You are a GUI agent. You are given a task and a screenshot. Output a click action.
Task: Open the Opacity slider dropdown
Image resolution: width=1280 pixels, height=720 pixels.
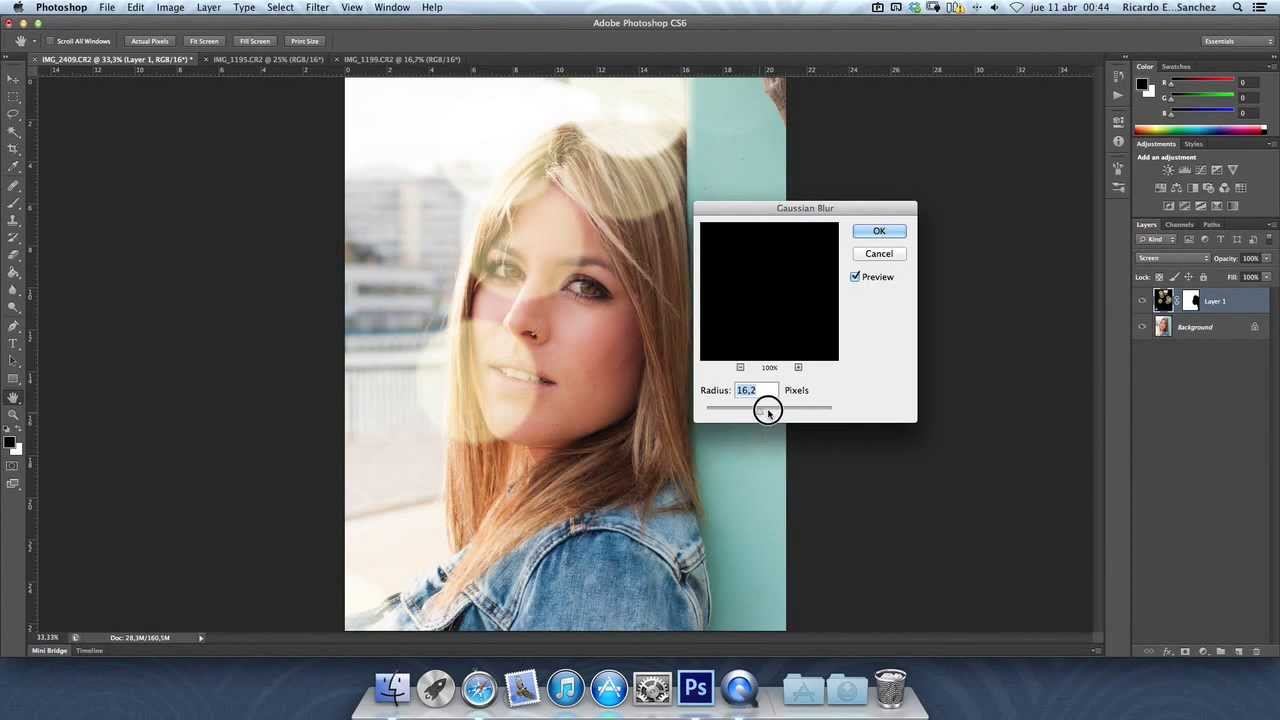pyautogui.click(x=1266, y=258)
